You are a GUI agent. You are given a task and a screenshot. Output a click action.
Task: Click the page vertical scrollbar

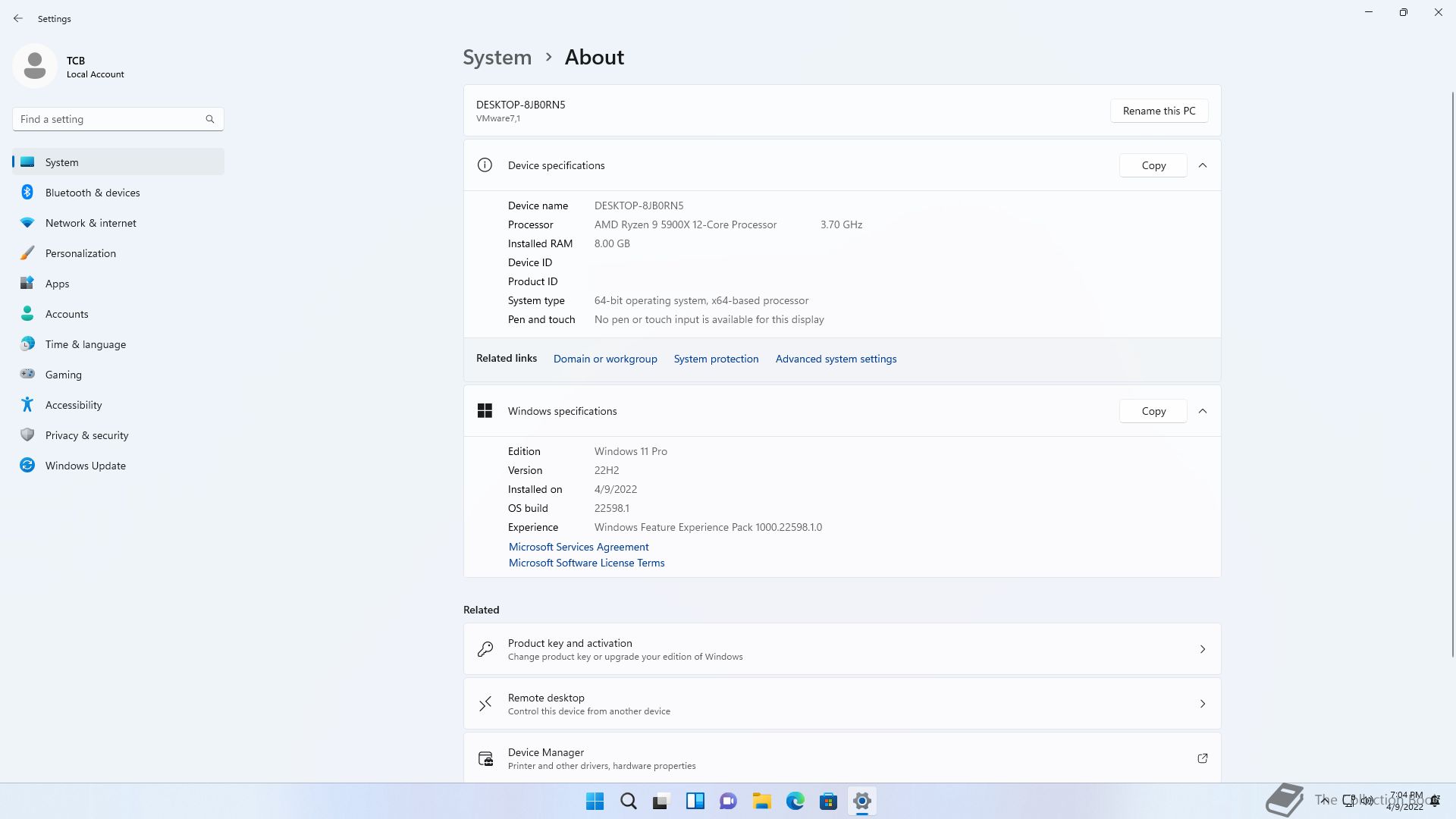pyautogui.click(x=1453, y=374)
